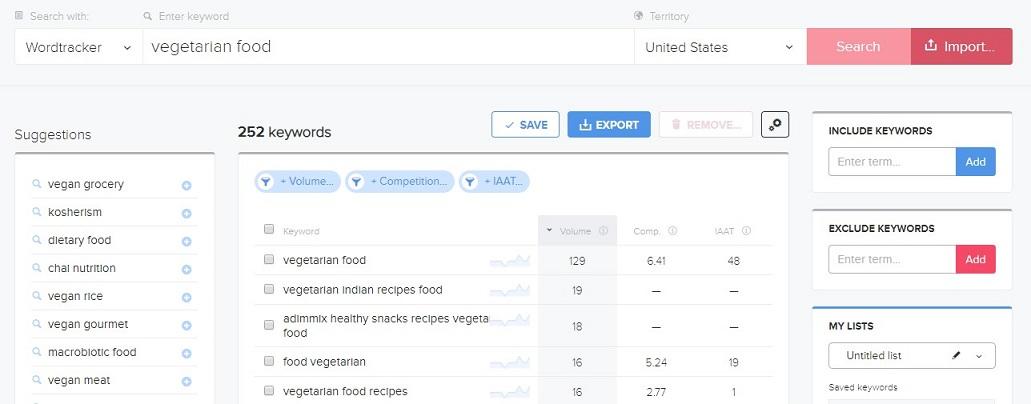Click the Comp. column info icon
Viewport: 1031px width, 404px height.
[x=673, y=231]
